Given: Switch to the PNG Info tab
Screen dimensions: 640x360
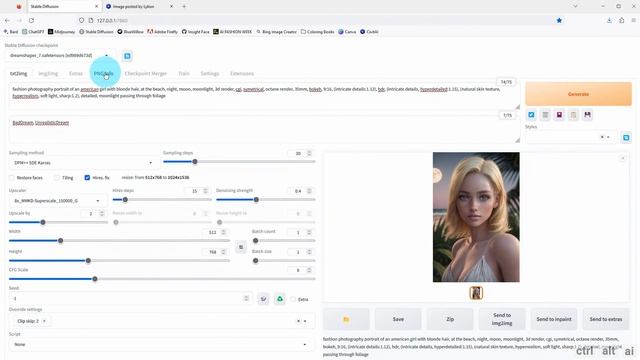Looking at the screenshot, I should (104, 73).
